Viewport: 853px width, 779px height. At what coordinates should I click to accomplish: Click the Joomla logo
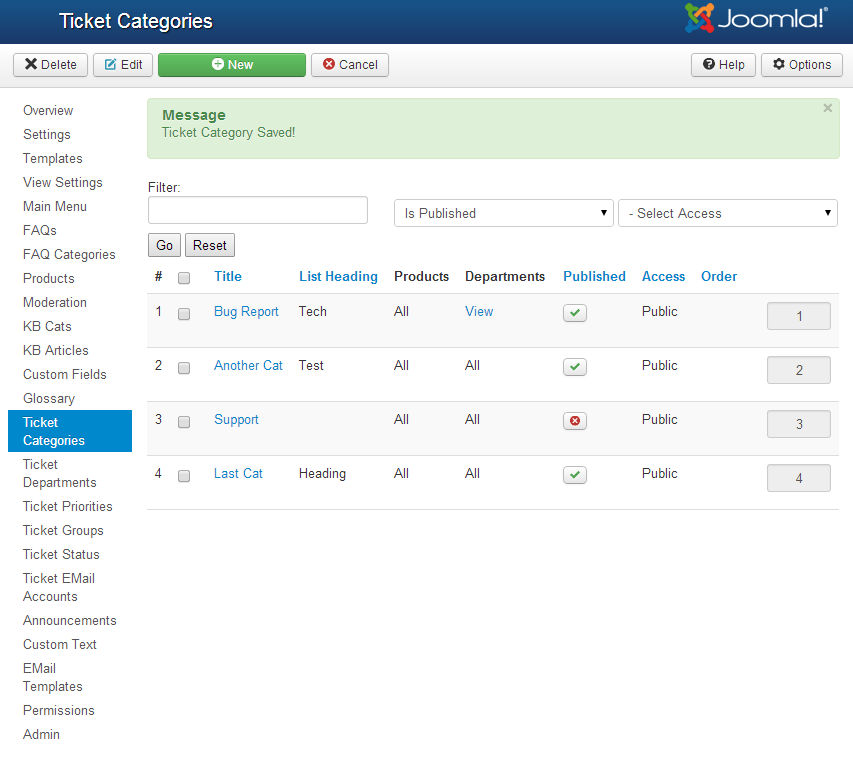[756, 18]
